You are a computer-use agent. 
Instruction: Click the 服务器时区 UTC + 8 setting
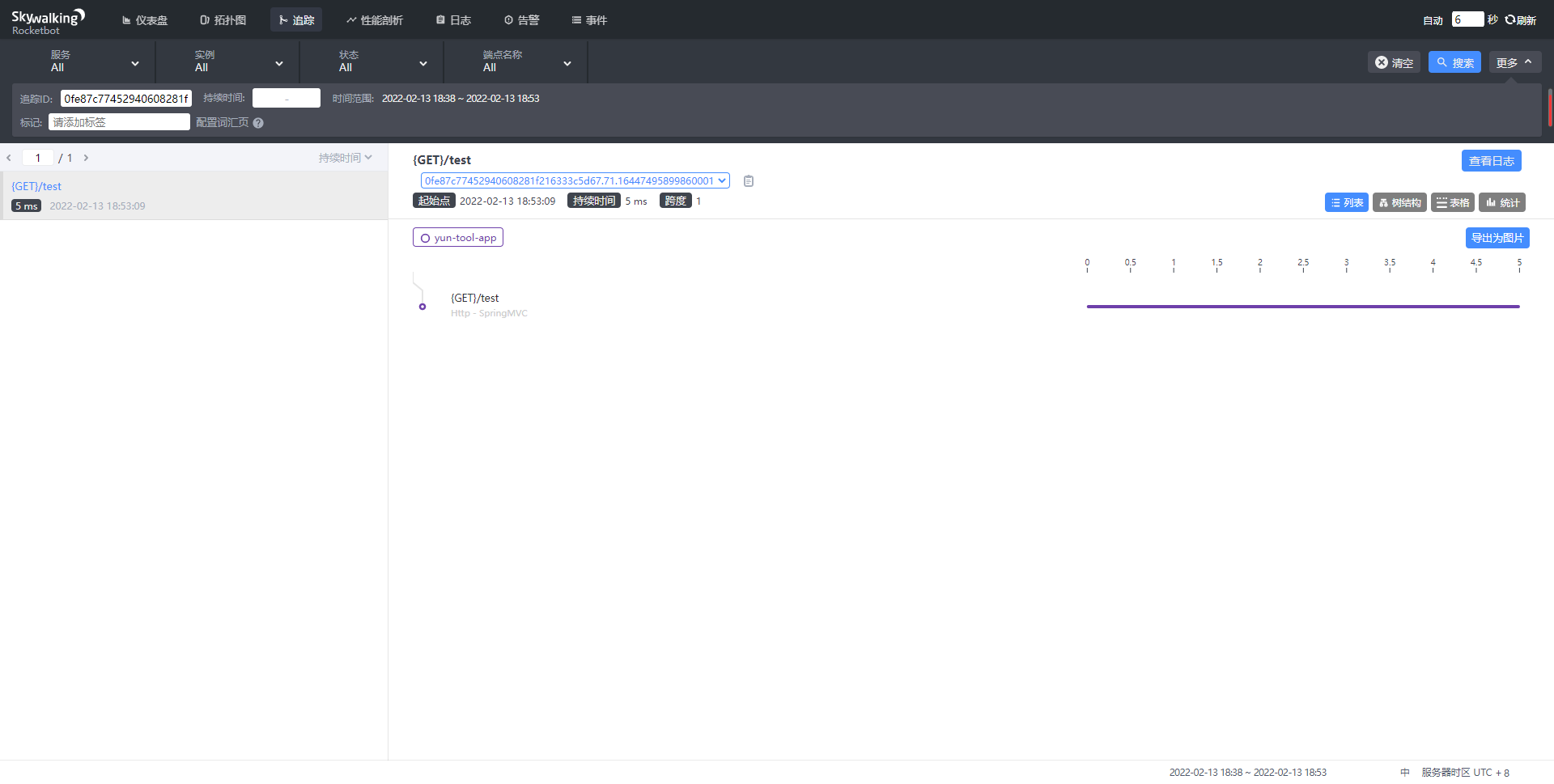[1465, 773]
